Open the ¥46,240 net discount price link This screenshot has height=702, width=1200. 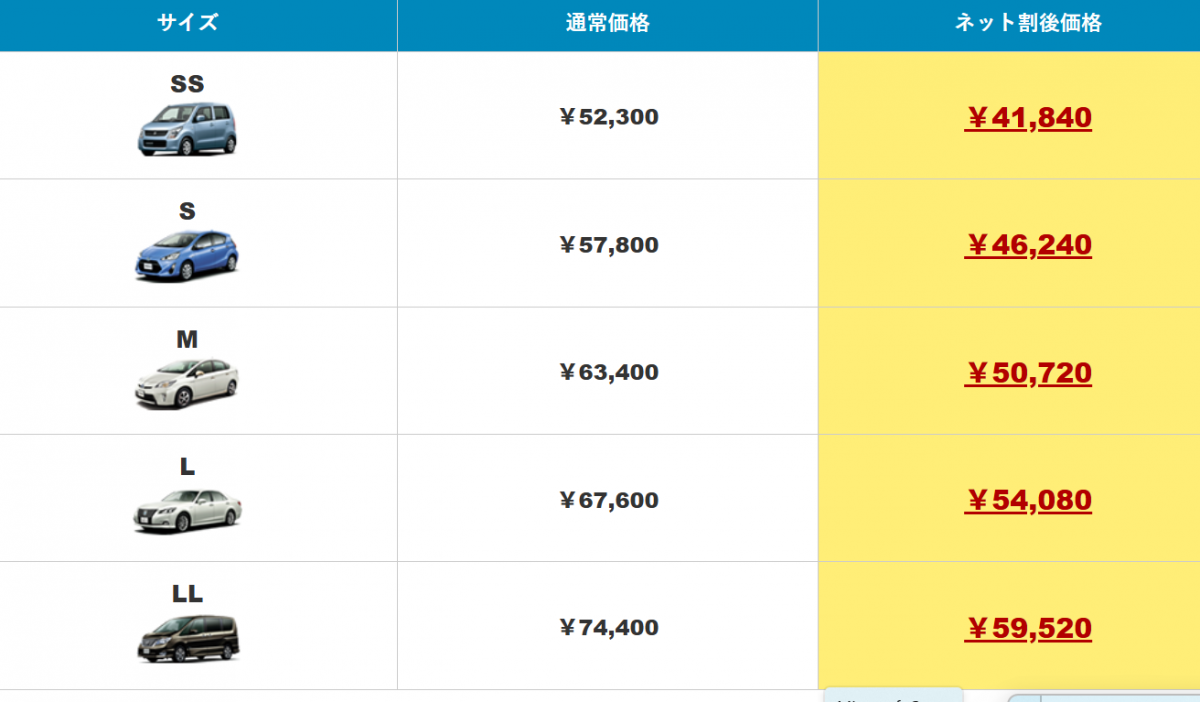pos(1028,245)
